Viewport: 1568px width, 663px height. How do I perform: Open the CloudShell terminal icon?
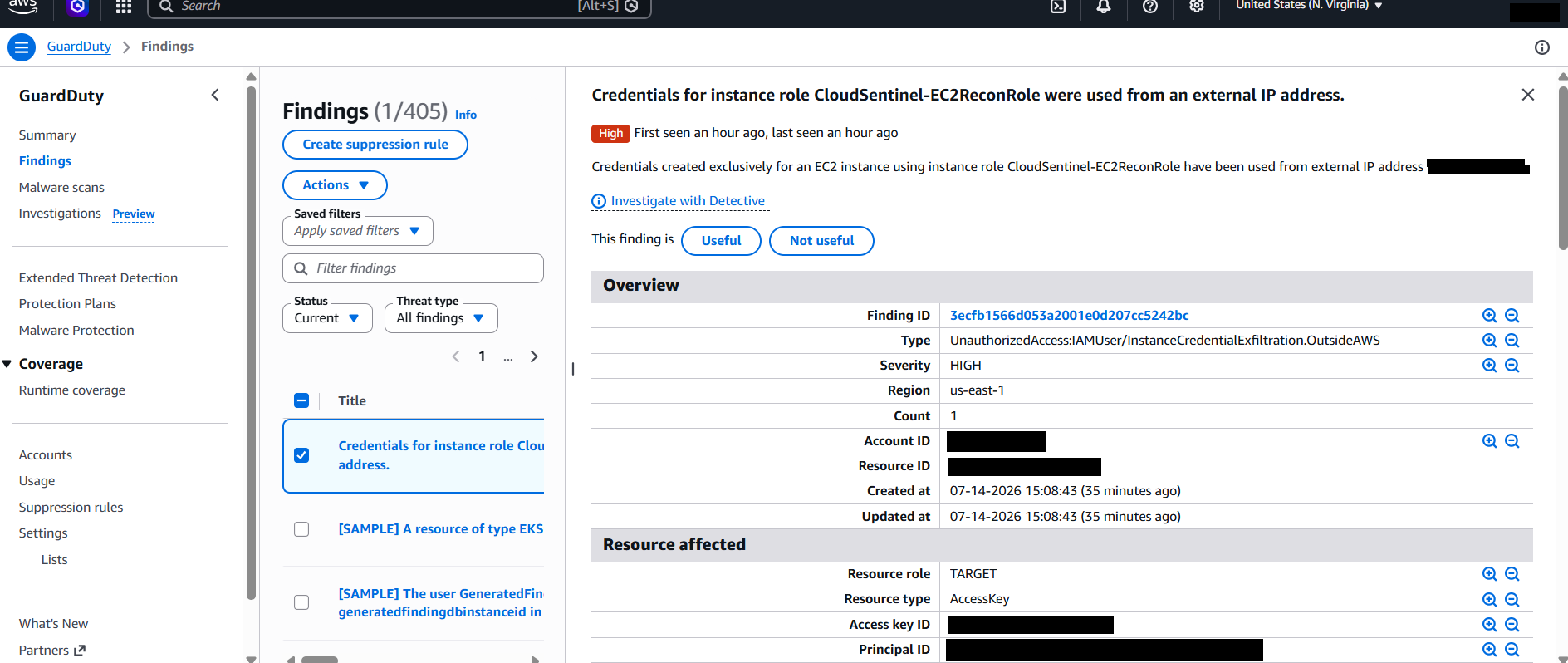[1058, 7]
